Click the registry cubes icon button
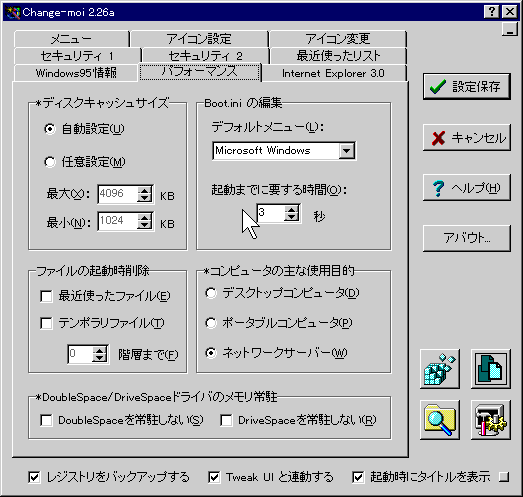Screen dimensions: 523x497 pyautogui.click(x=440, y=369)
